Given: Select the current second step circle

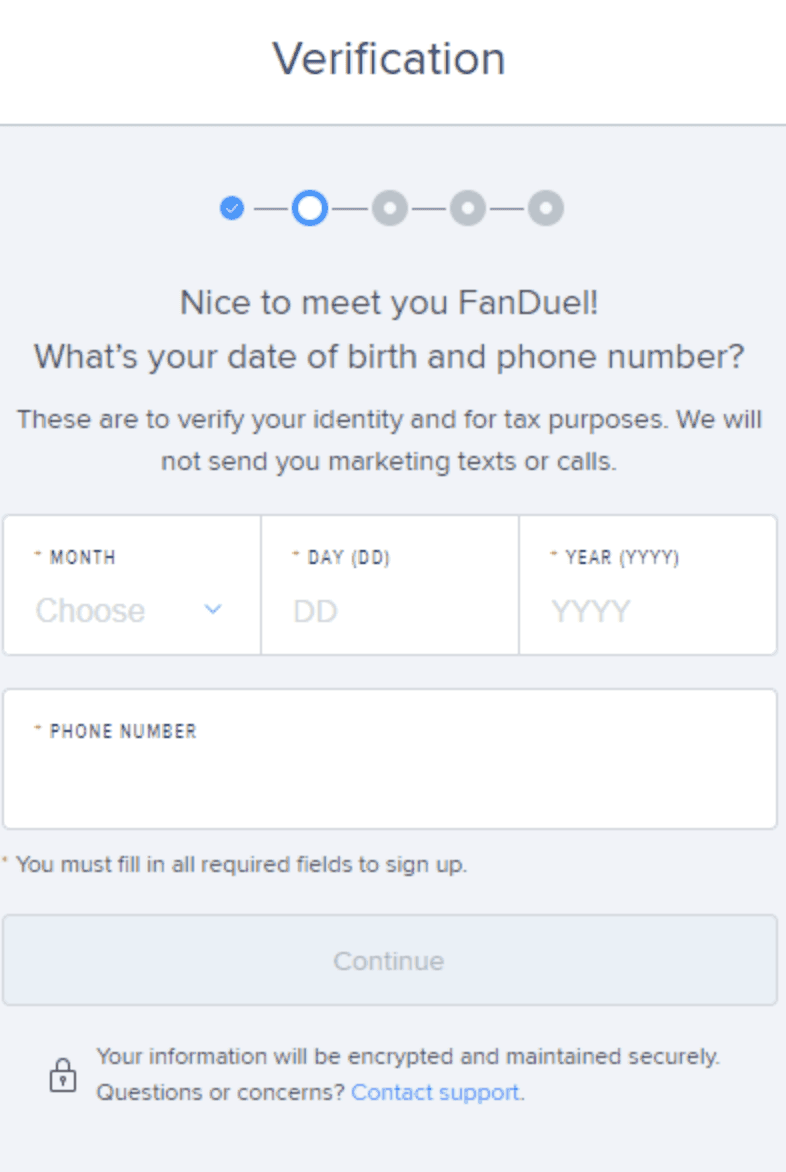Looking at the screenshot, I should point(310,208).
